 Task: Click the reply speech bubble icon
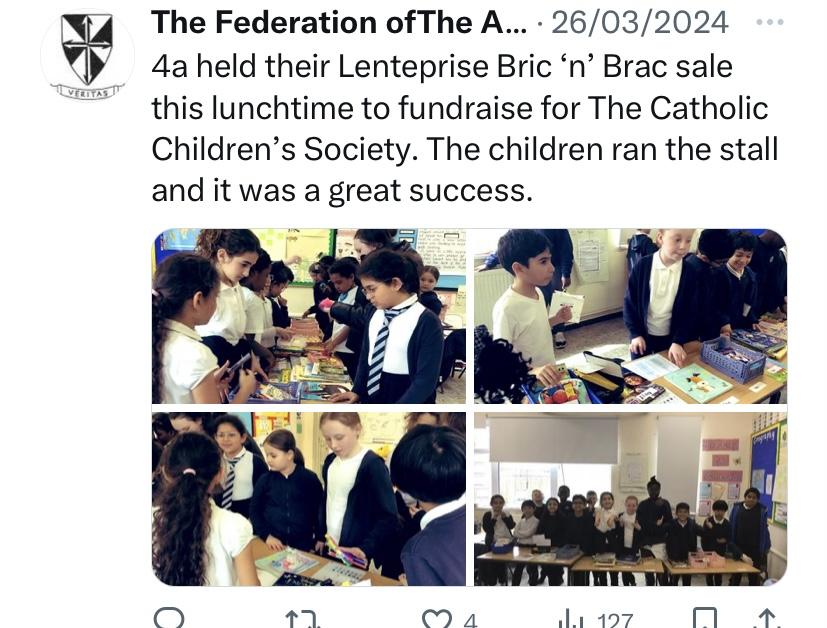[x=169, y=618]
